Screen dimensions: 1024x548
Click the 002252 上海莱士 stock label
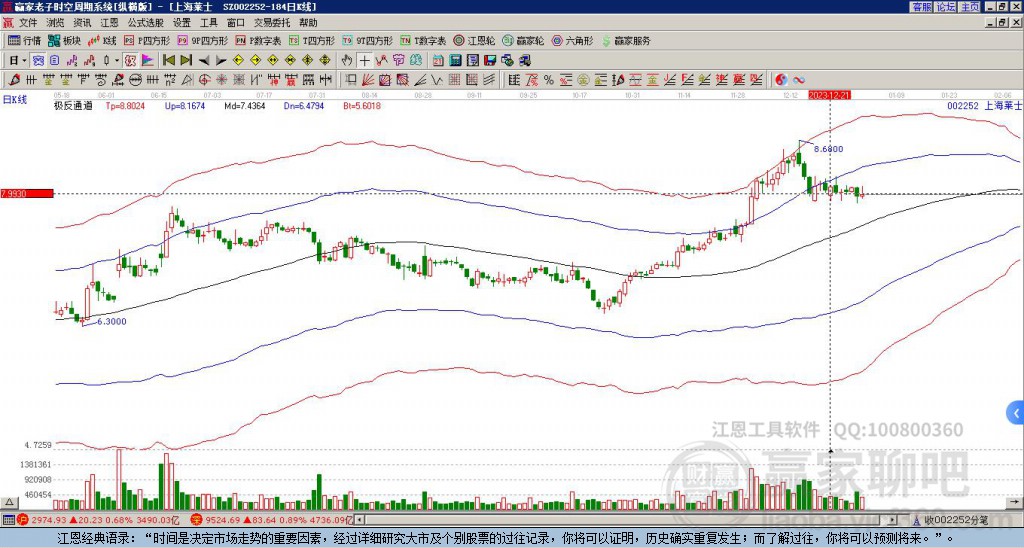(985, 105)
